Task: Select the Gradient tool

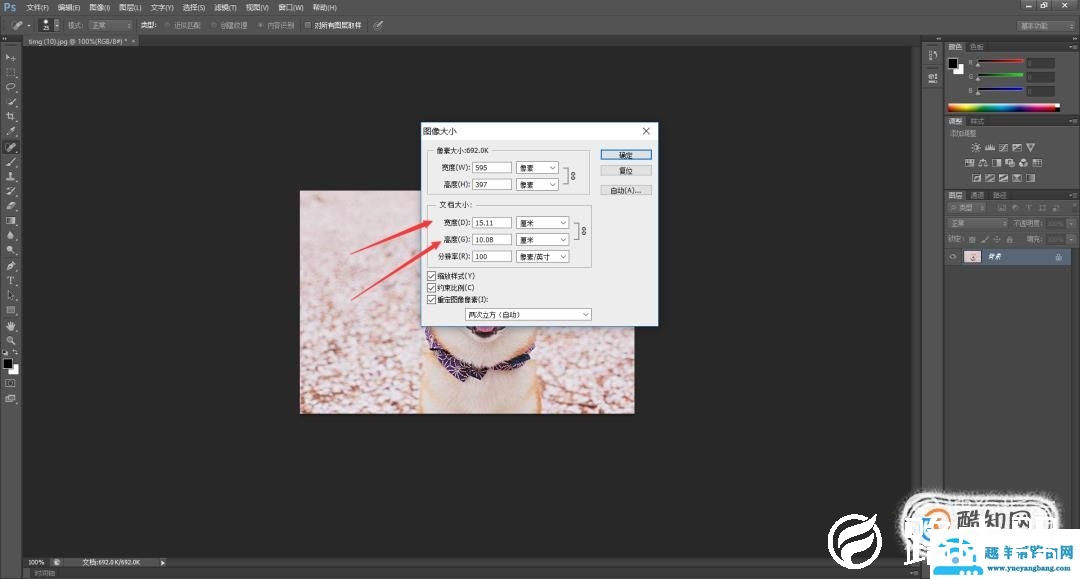Action: [x=10, y=221]
